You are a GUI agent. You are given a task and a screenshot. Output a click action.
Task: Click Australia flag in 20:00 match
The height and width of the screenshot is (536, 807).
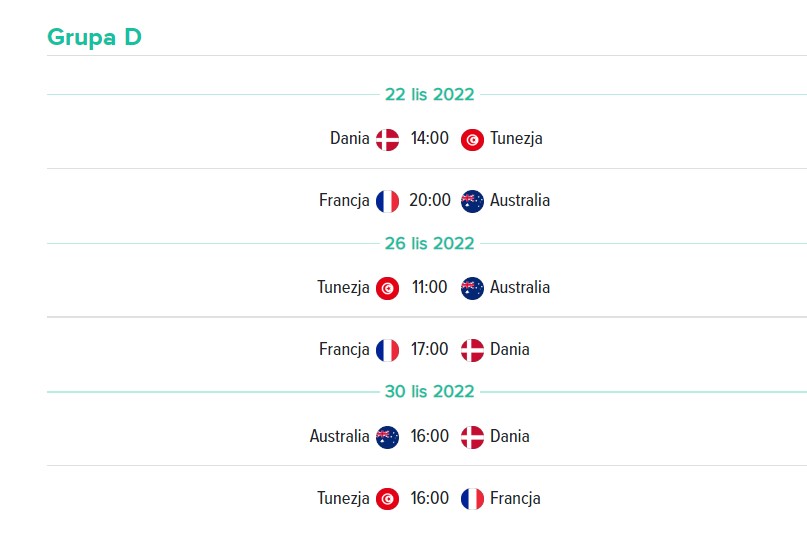click(x=472, y=201)
